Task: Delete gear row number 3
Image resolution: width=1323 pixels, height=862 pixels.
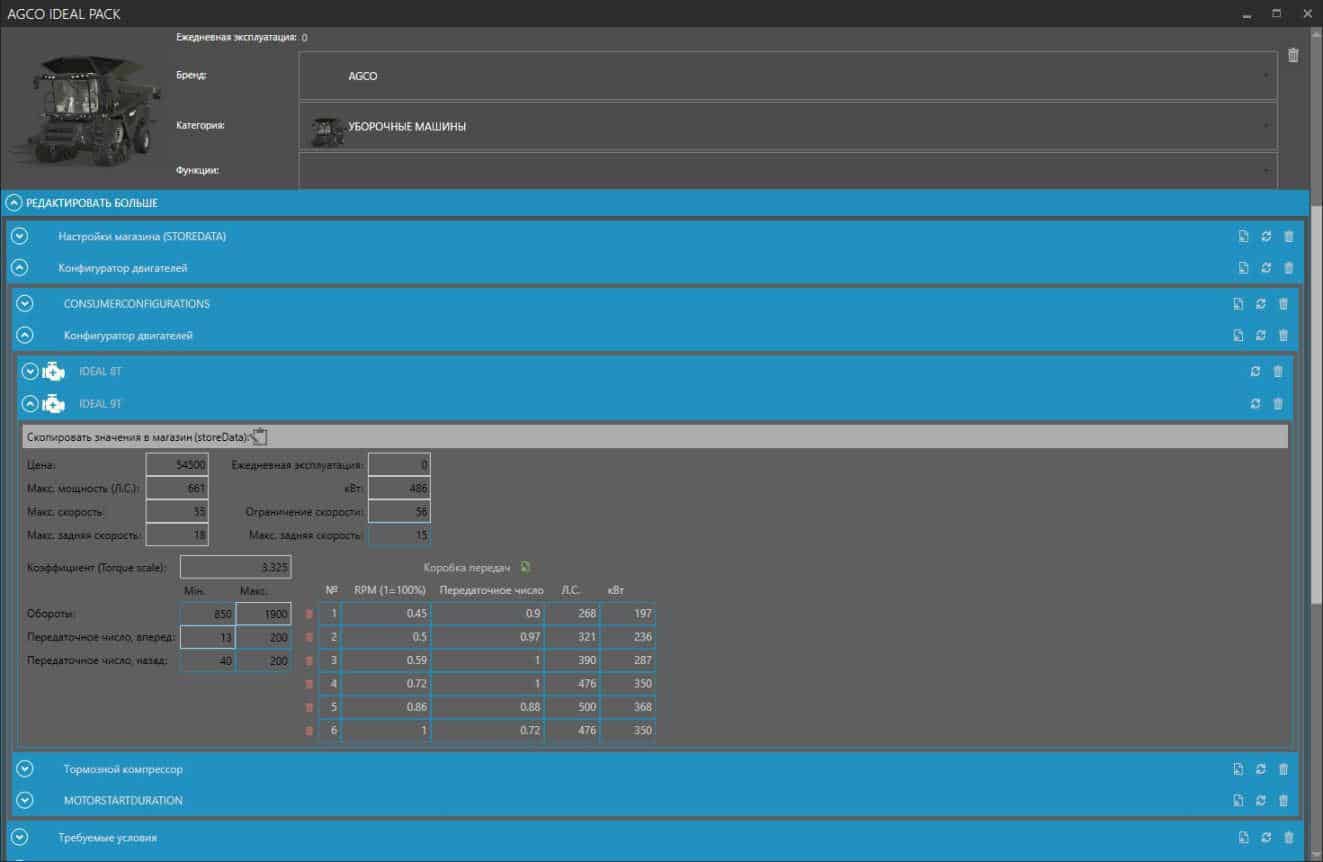Action: point(309,661)
